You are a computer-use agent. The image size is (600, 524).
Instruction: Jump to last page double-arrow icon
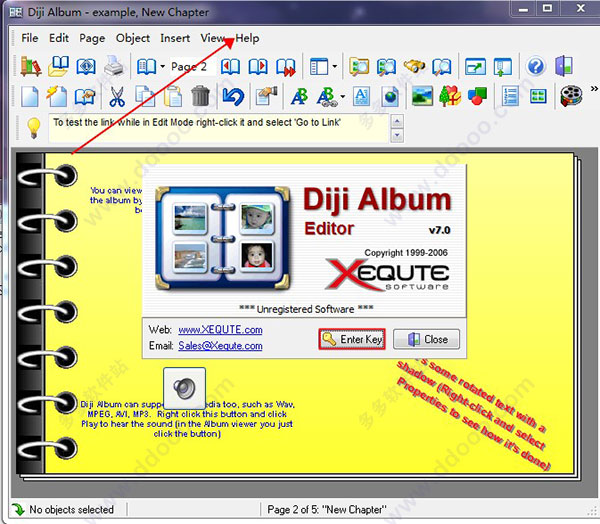286,67
